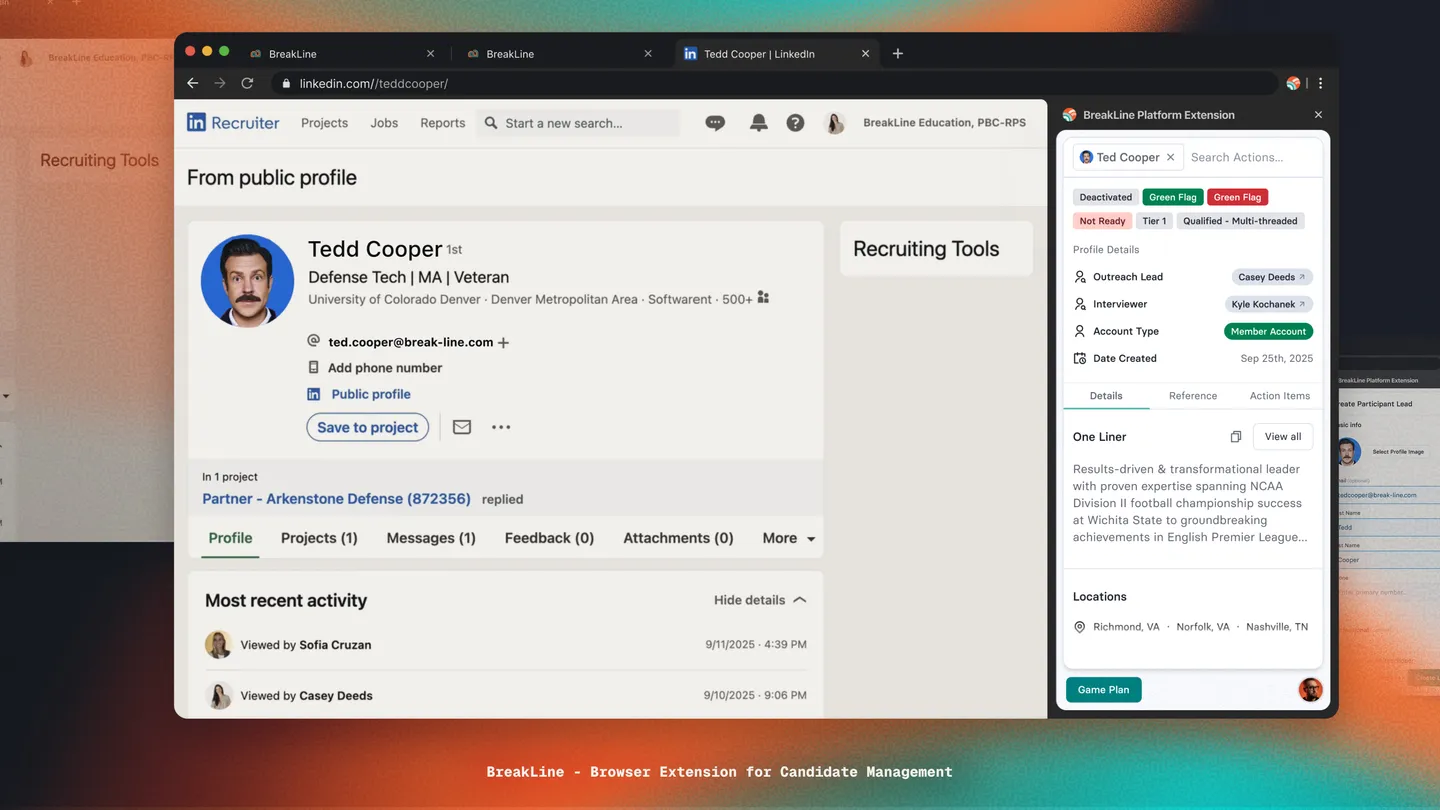Click the location pin icon

(x=1080, y=627)
